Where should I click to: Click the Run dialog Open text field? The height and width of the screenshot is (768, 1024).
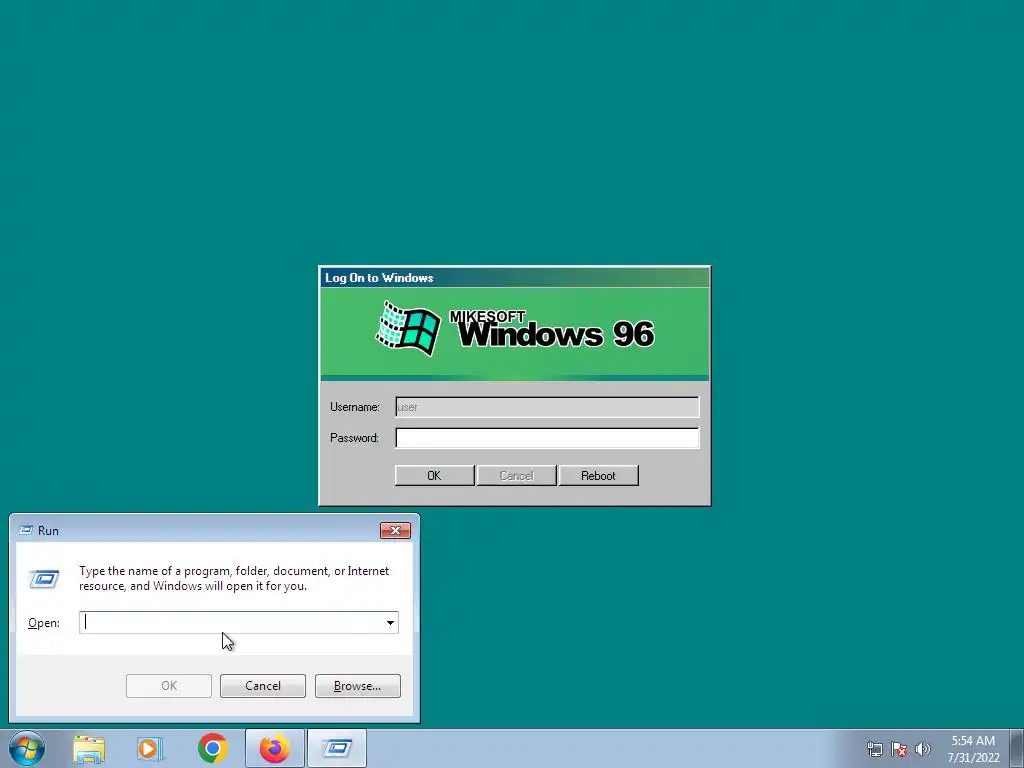tap(231, 622)
